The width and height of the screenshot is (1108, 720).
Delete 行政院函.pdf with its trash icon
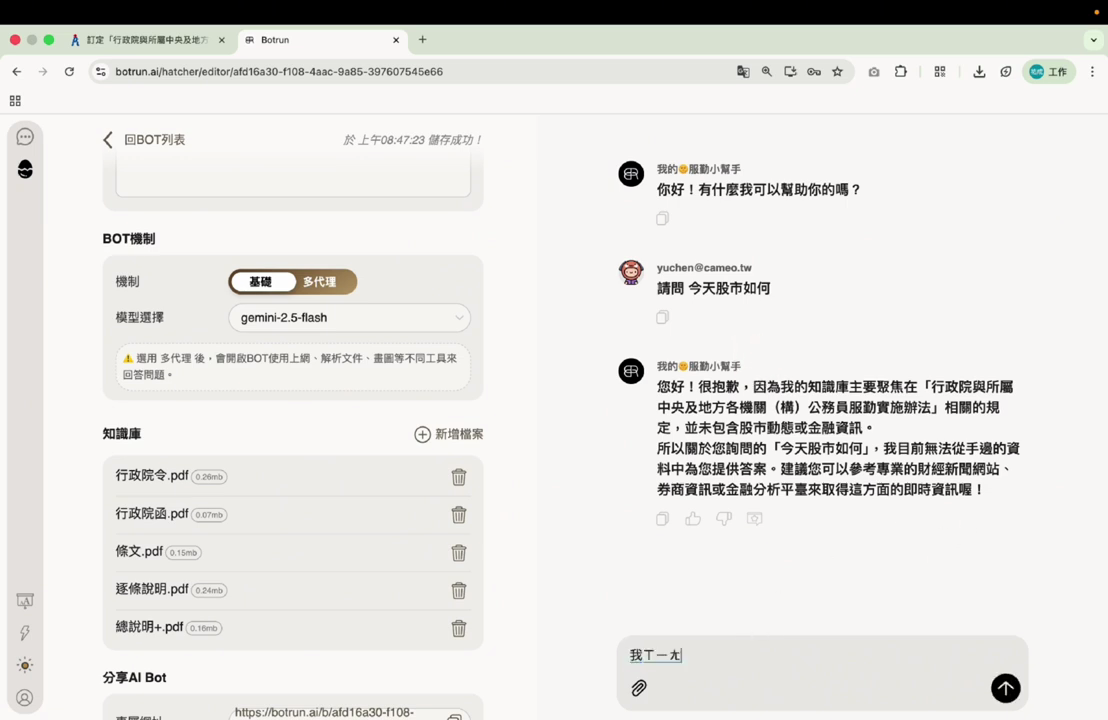click(459, 514)
